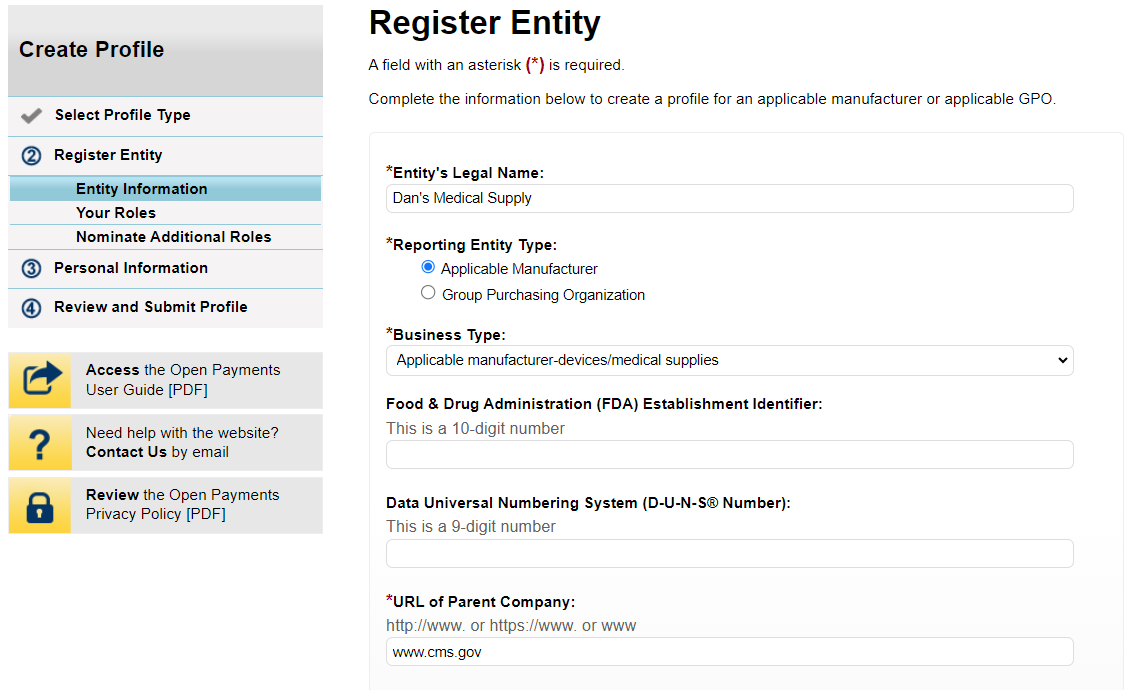Click the padlock Privacy Policy icon
This screenshot has width=1148, height=690.
[x=40, y=505]
